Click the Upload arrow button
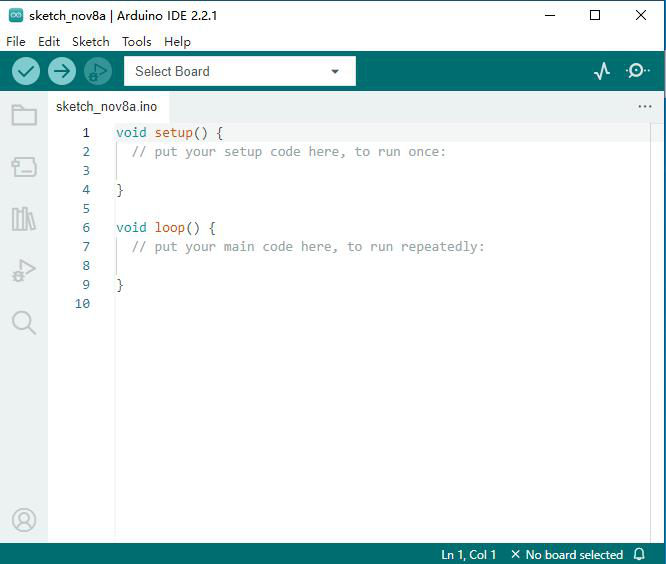Image resolution: width=666 pixels, height=564 pixels. (x=62, y=71)
